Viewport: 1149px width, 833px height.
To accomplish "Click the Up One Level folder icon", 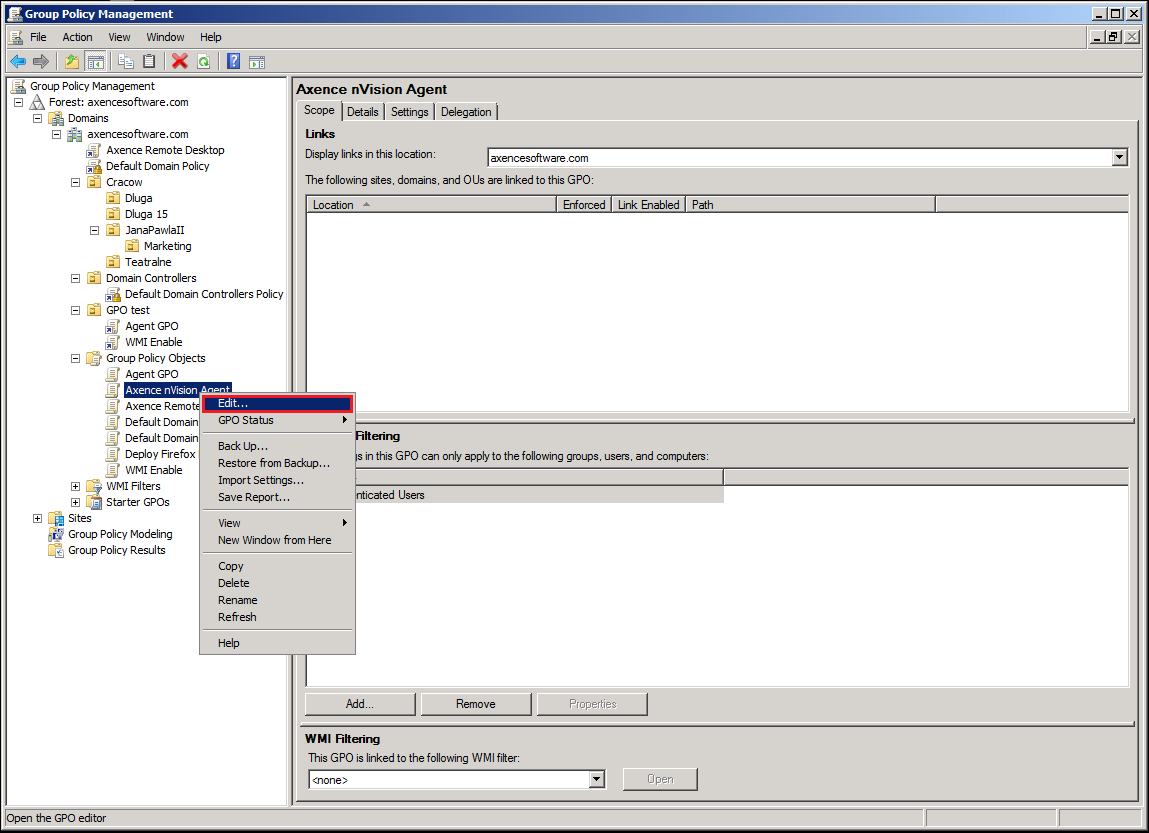I will coord(72,61).
